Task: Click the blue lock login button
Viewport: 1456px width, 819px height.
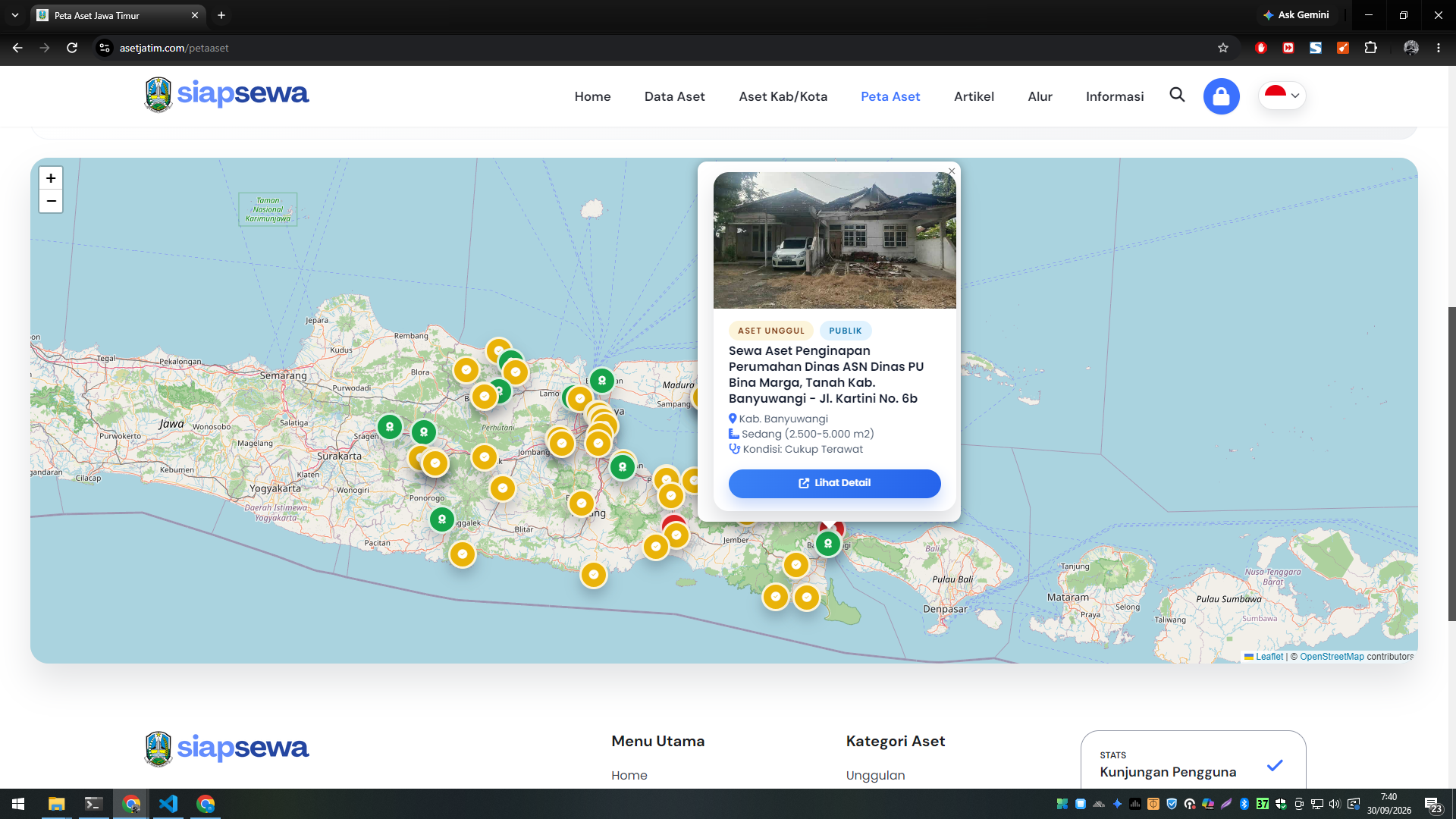Action: (1221, 96)
